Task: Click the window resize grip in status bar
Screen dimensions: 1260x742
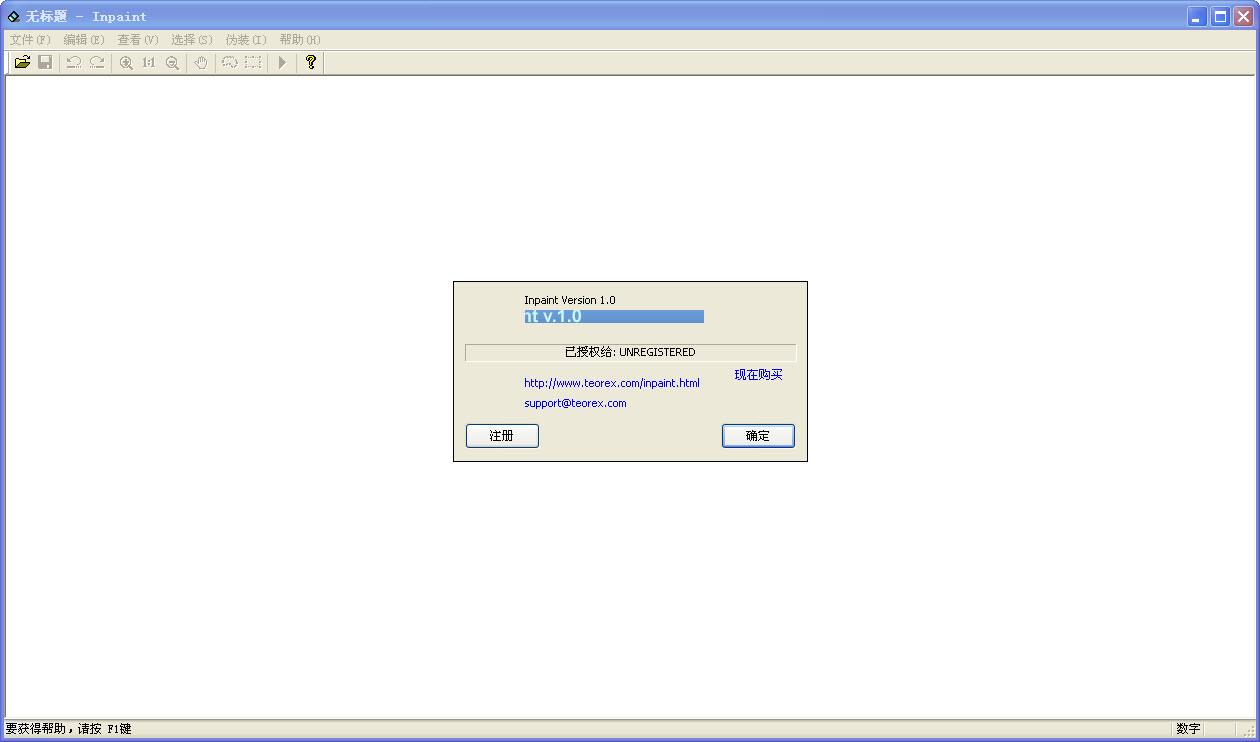Action: pos(1249,731)
